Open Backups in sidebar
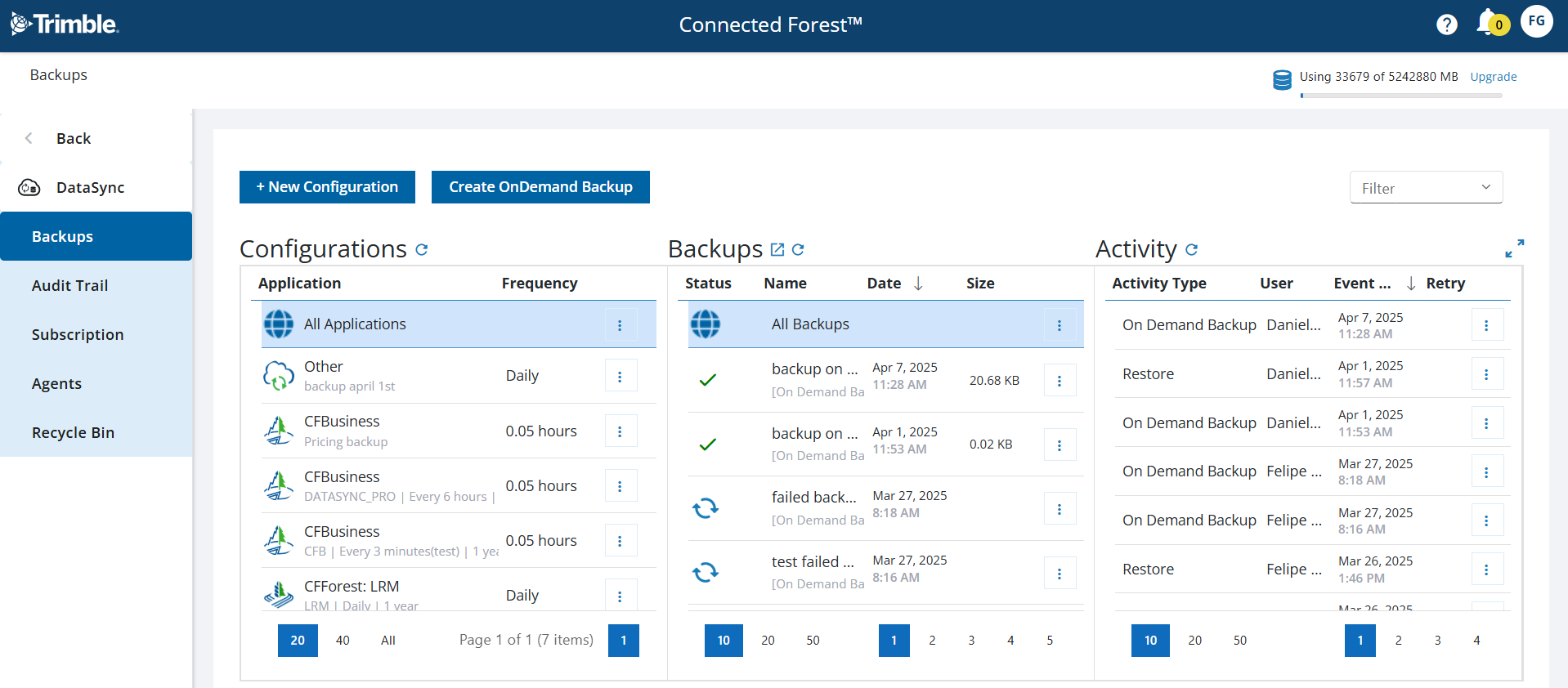Viewport: 1568px width, 688px height. pyautogui.click(x=96, y=236)
